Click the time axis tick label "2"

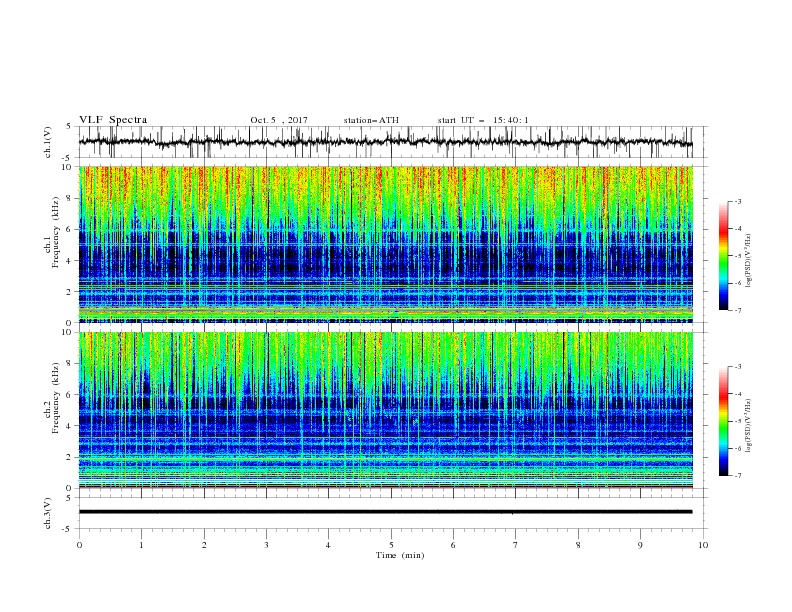click(204, 545)
